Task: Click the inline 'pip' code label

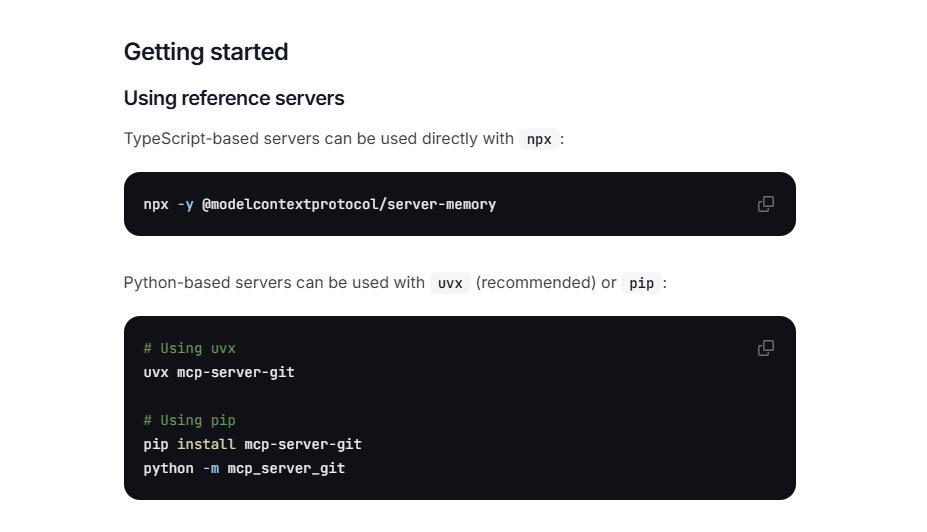Action: (x=641, y=283)
